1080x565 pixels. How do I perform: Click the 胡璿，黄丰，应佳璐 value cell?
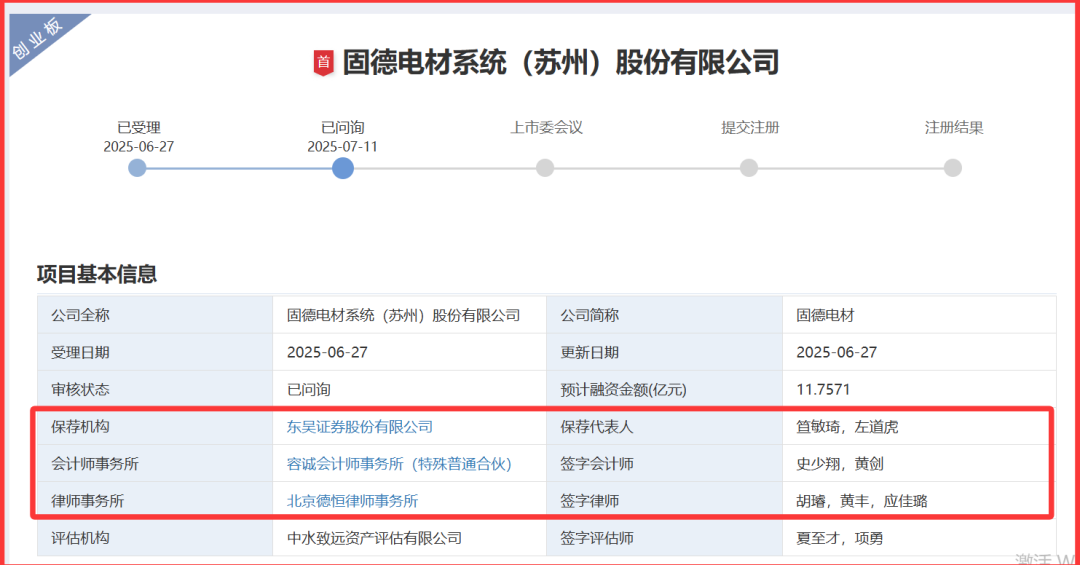tap(919, 501)
